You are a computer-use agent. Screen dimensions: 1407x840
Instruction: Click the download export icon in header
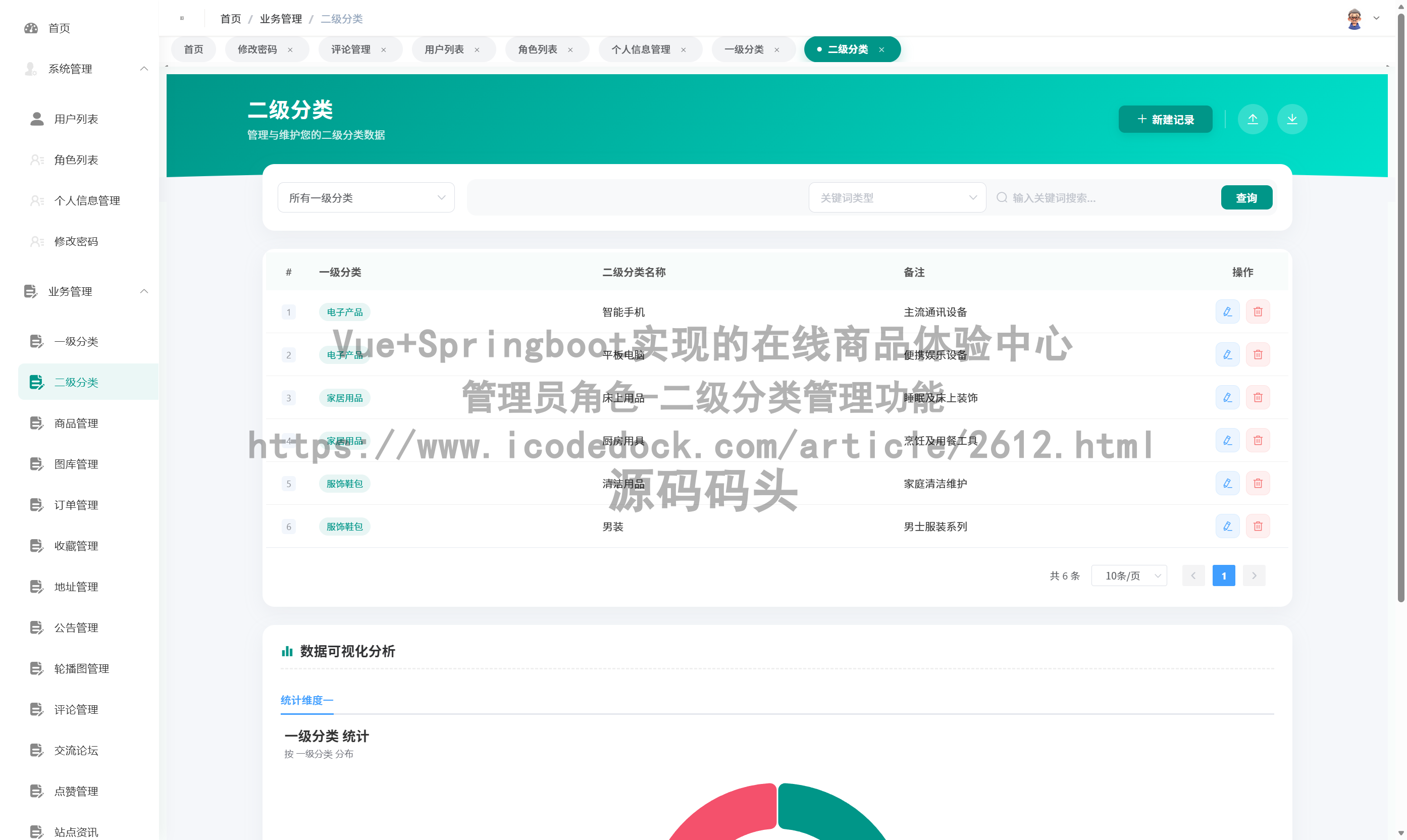(1291, 119)
